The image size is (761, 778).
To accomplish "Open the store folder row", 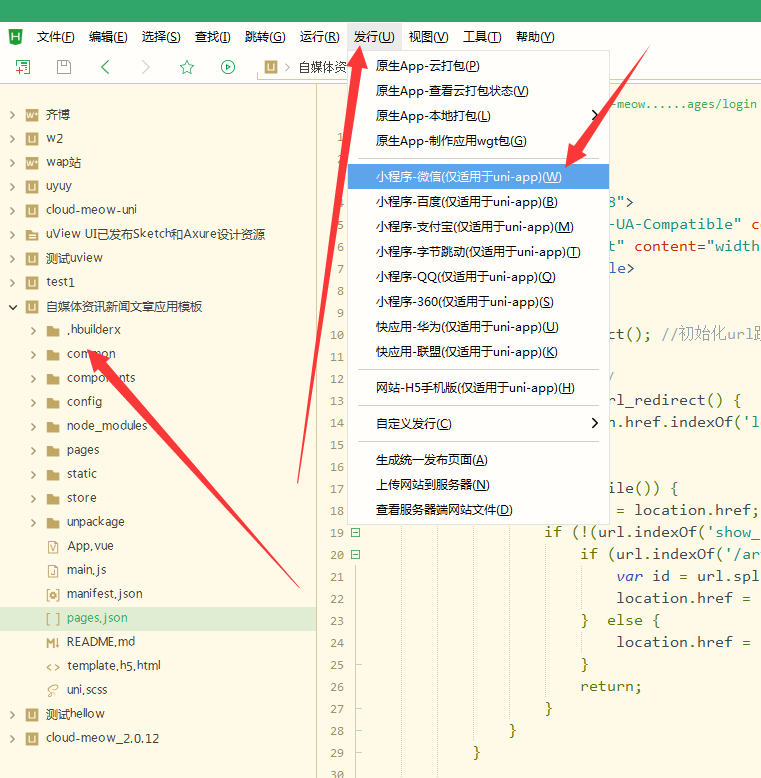I will click(x=158, y=498).
